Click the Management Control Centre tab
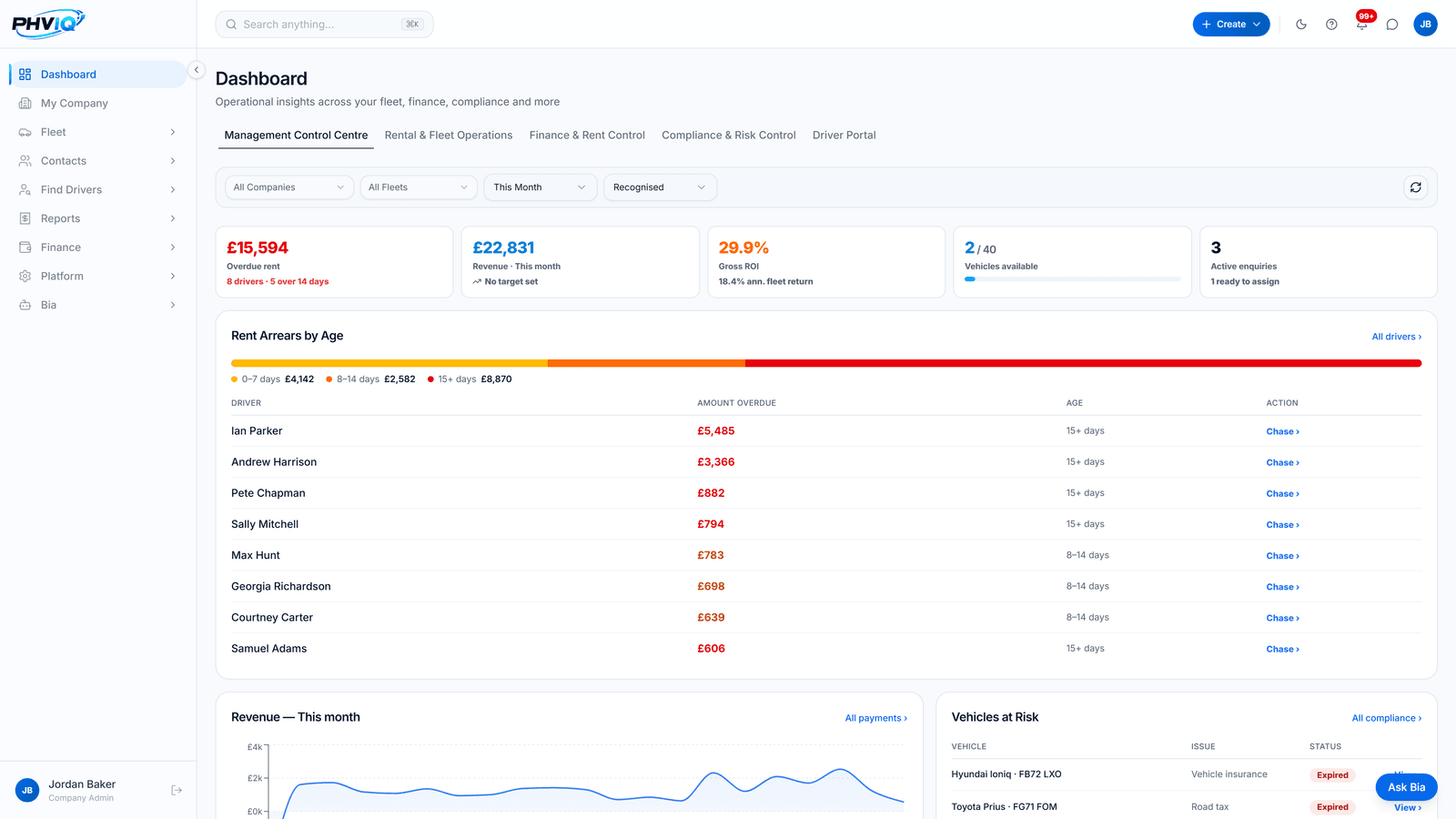 tap(297, 136)
